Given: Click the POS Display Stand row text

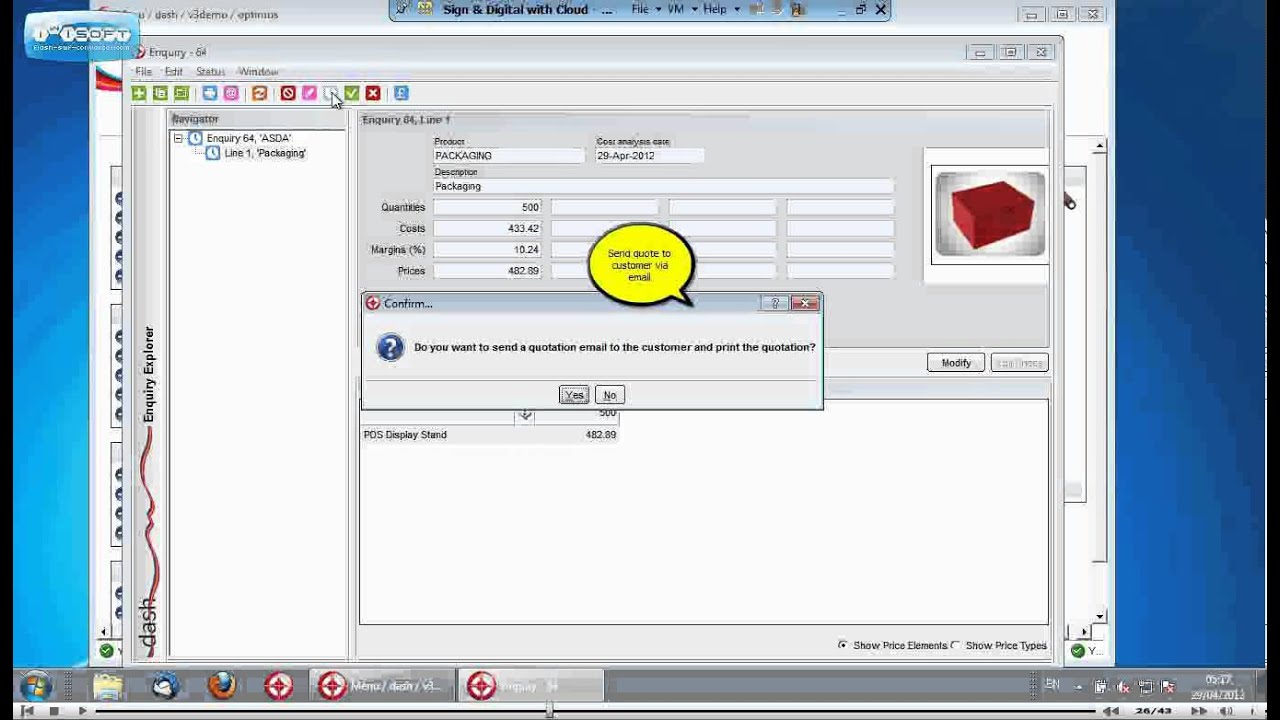Looking at the screenshot, I should tap(405, 435).
